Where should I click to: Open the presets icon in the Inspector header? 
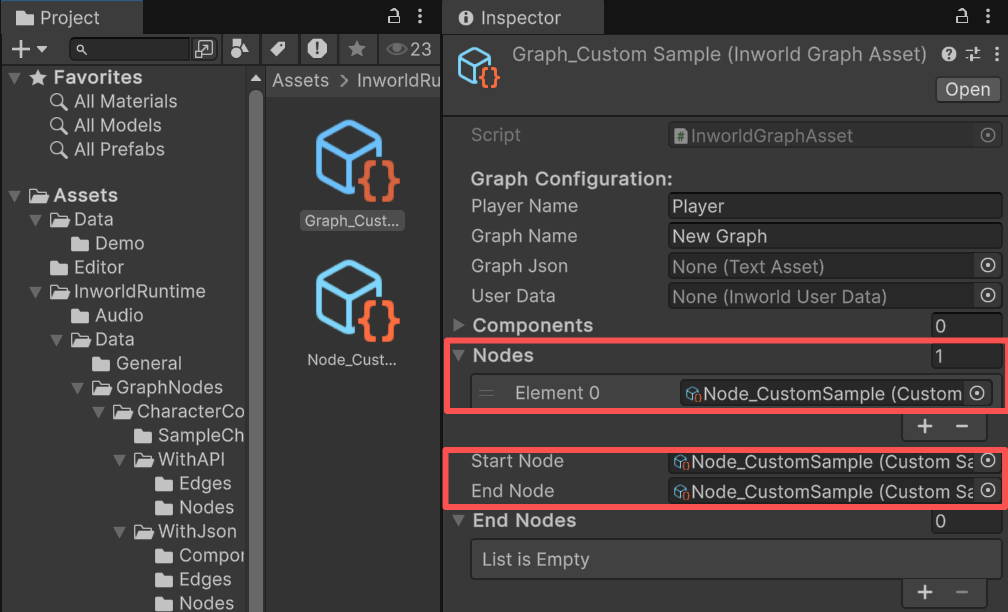coord(972,55)
